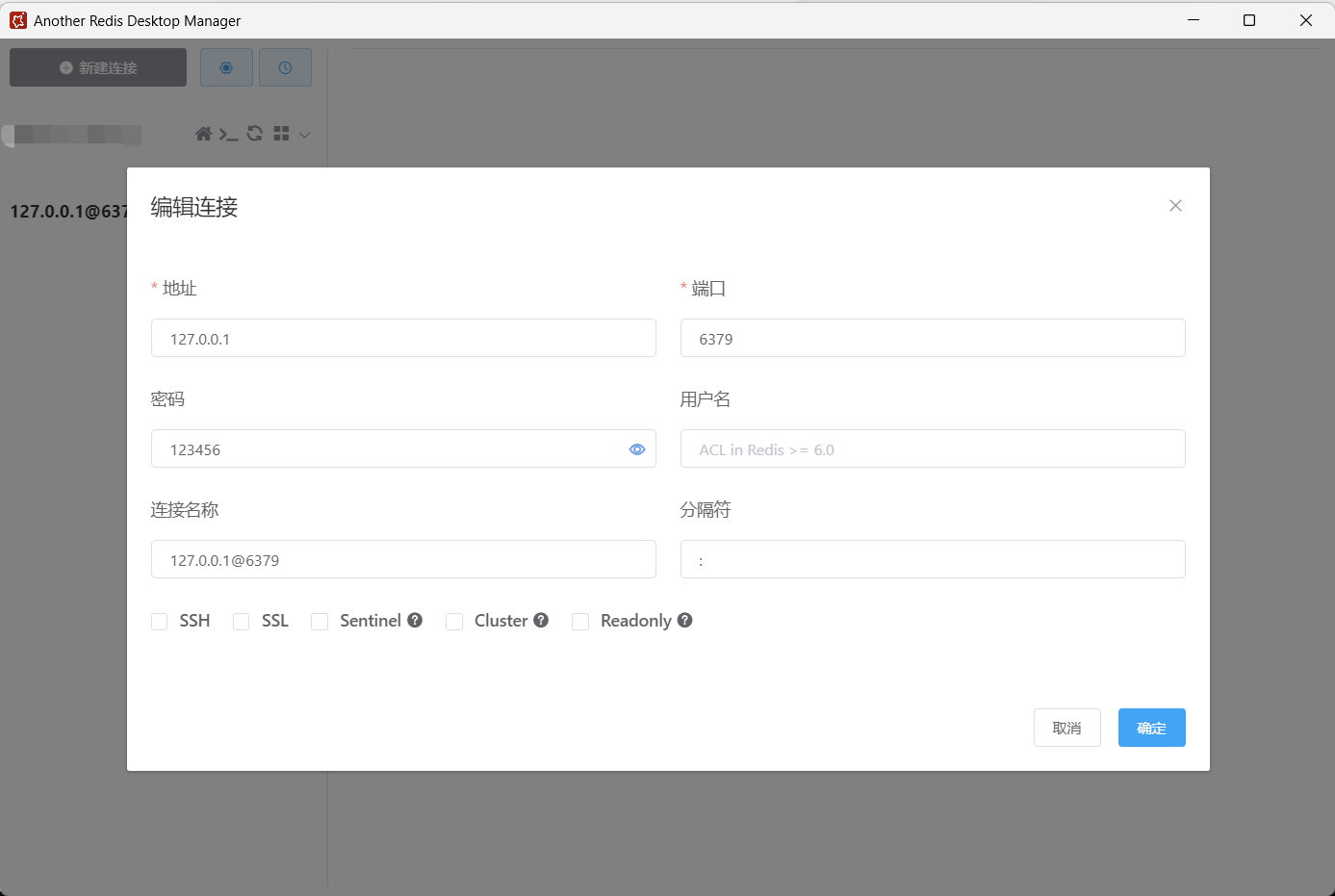Toggle password visibility eye icon
The width and height of the screenshot is (1335, 896).
[637, 449]
